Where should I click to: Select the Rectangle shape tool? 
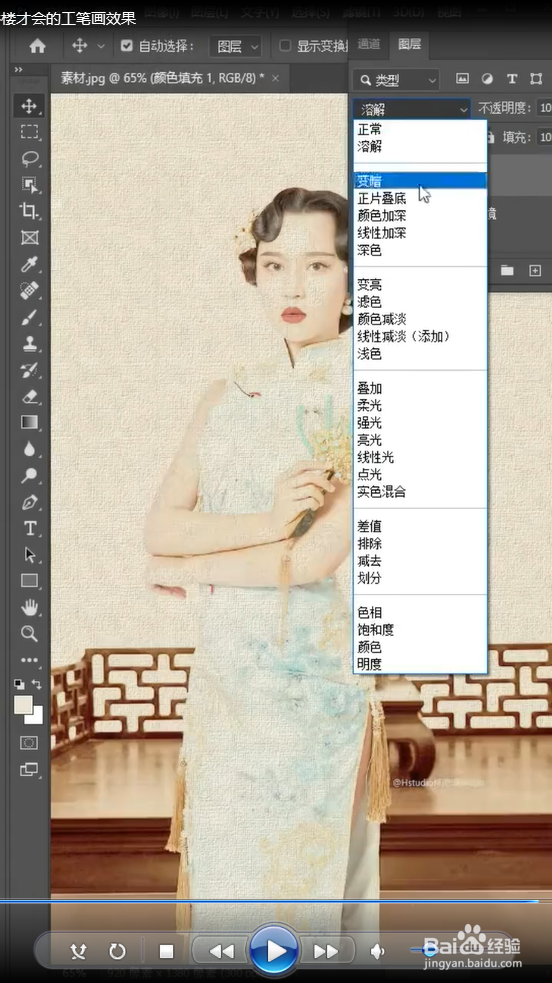[x=29, y=581]
